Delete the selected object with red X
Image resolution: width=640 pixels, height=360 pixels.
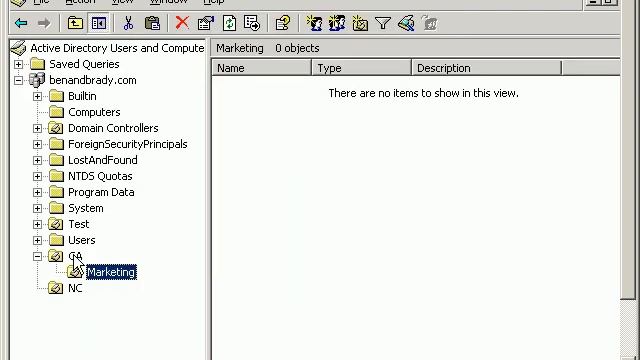pos(182,23)
